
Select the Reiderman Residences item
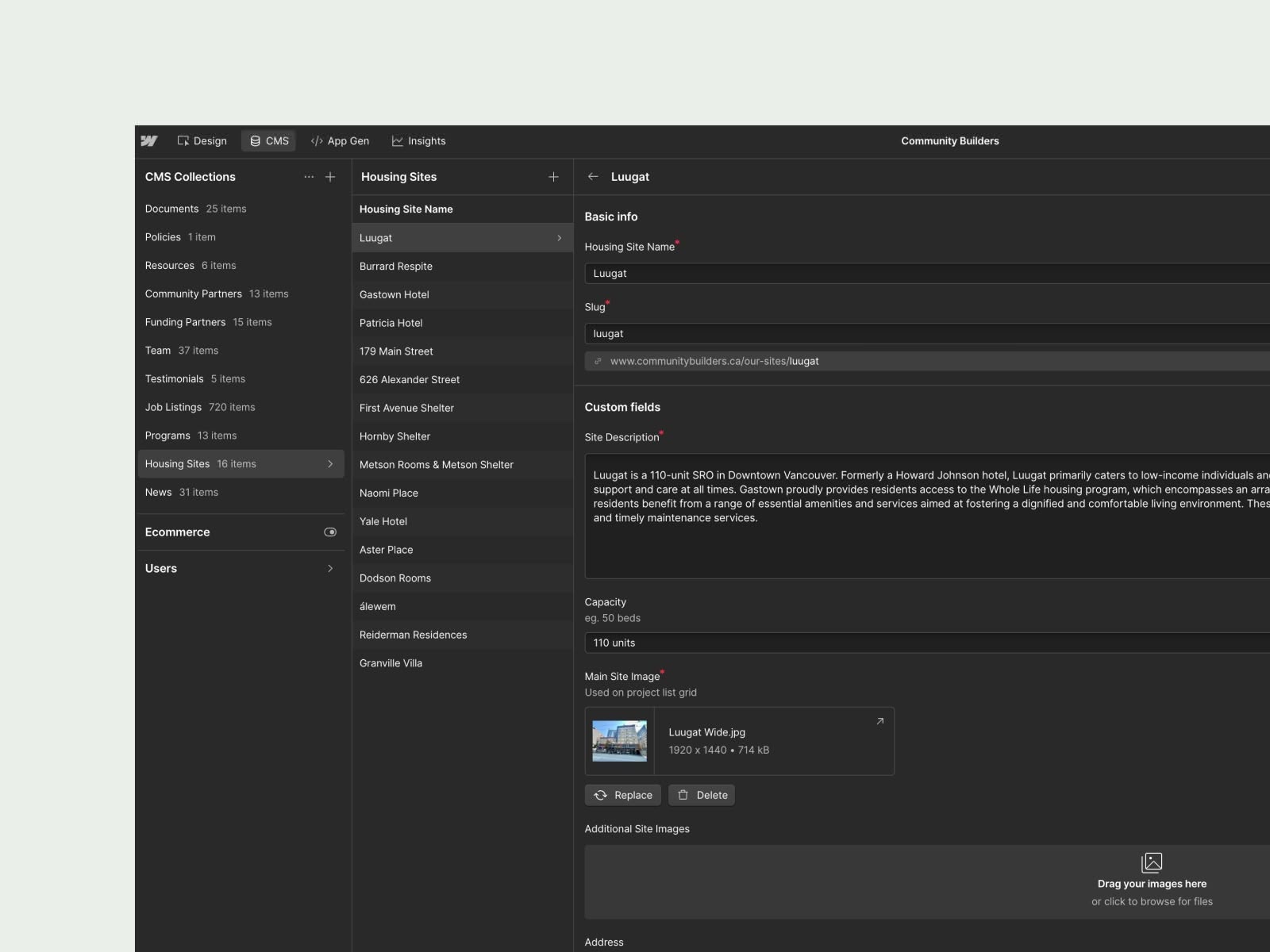click(x=462, y=635)
